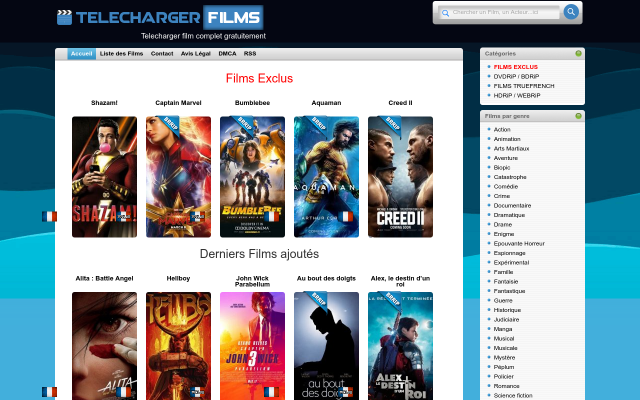Choose the Biopic genre
Viewport: 640px width, 400px height.
pyautogui.click(x=502, y=167)
